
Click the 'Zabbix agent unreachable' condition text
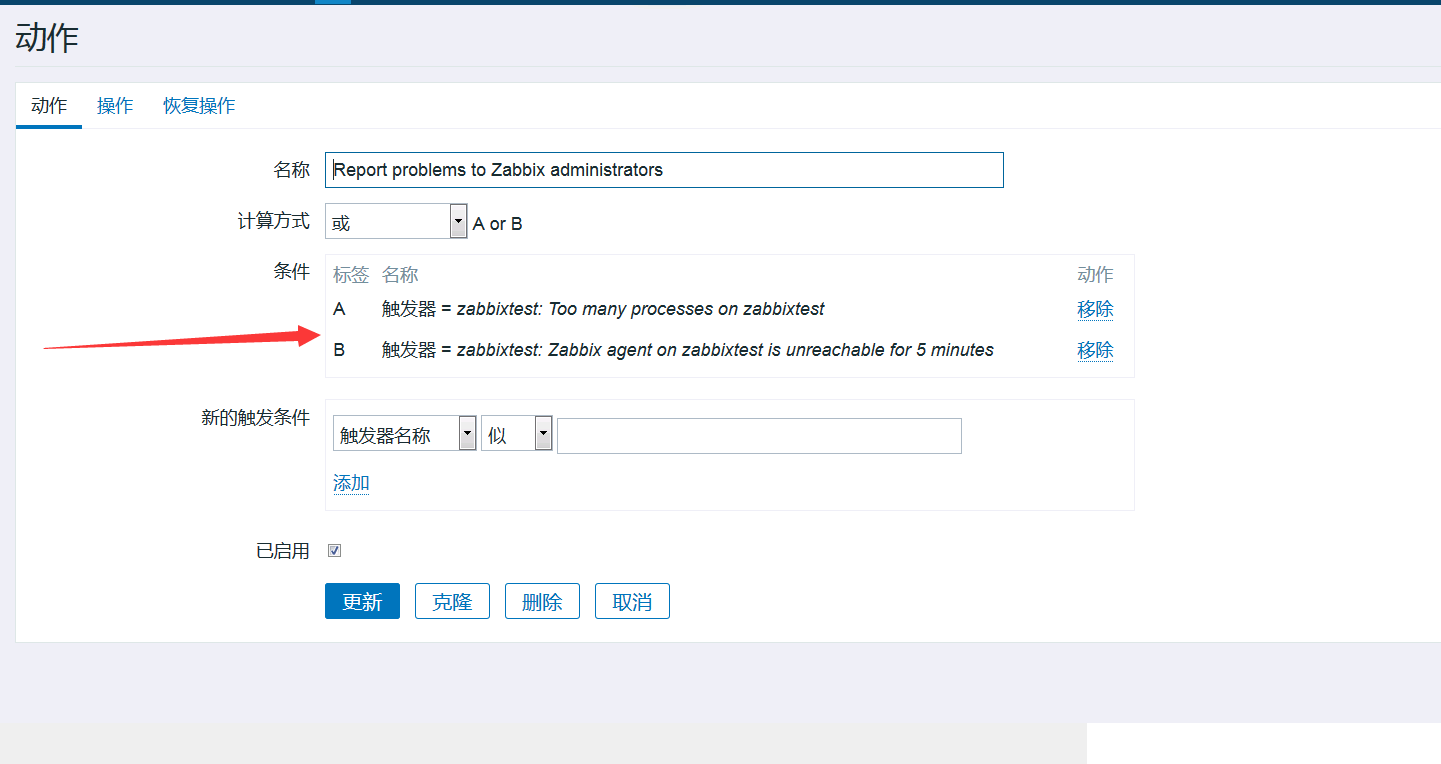point(688,350)
